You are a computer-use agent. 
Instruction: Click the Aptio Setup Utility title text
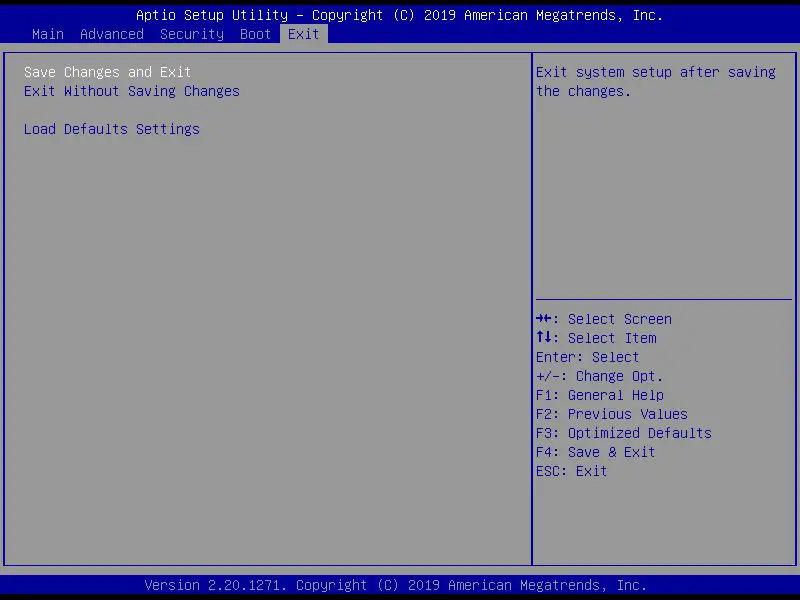(399, 15)
